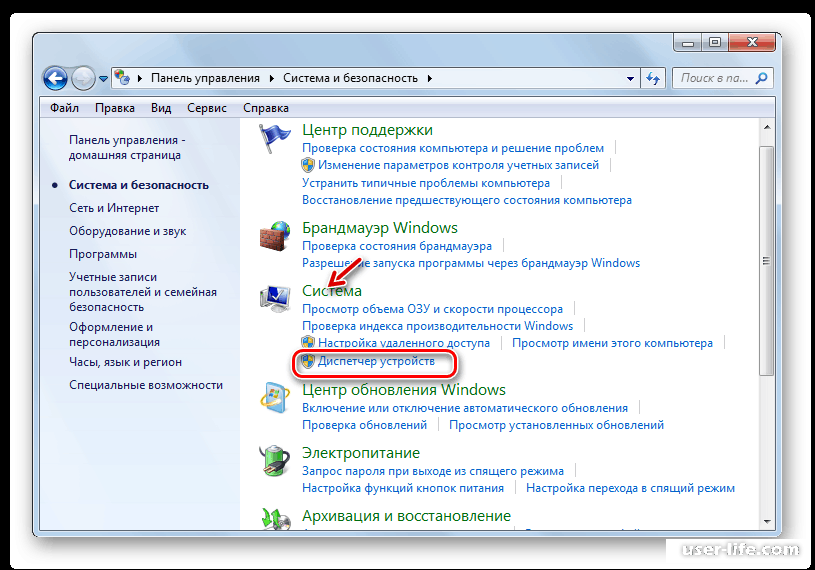The width and height of the screenshot is (815, 570).
Task: Click Просмотр имени этого компьютера
Action: (x=612, y=343)
